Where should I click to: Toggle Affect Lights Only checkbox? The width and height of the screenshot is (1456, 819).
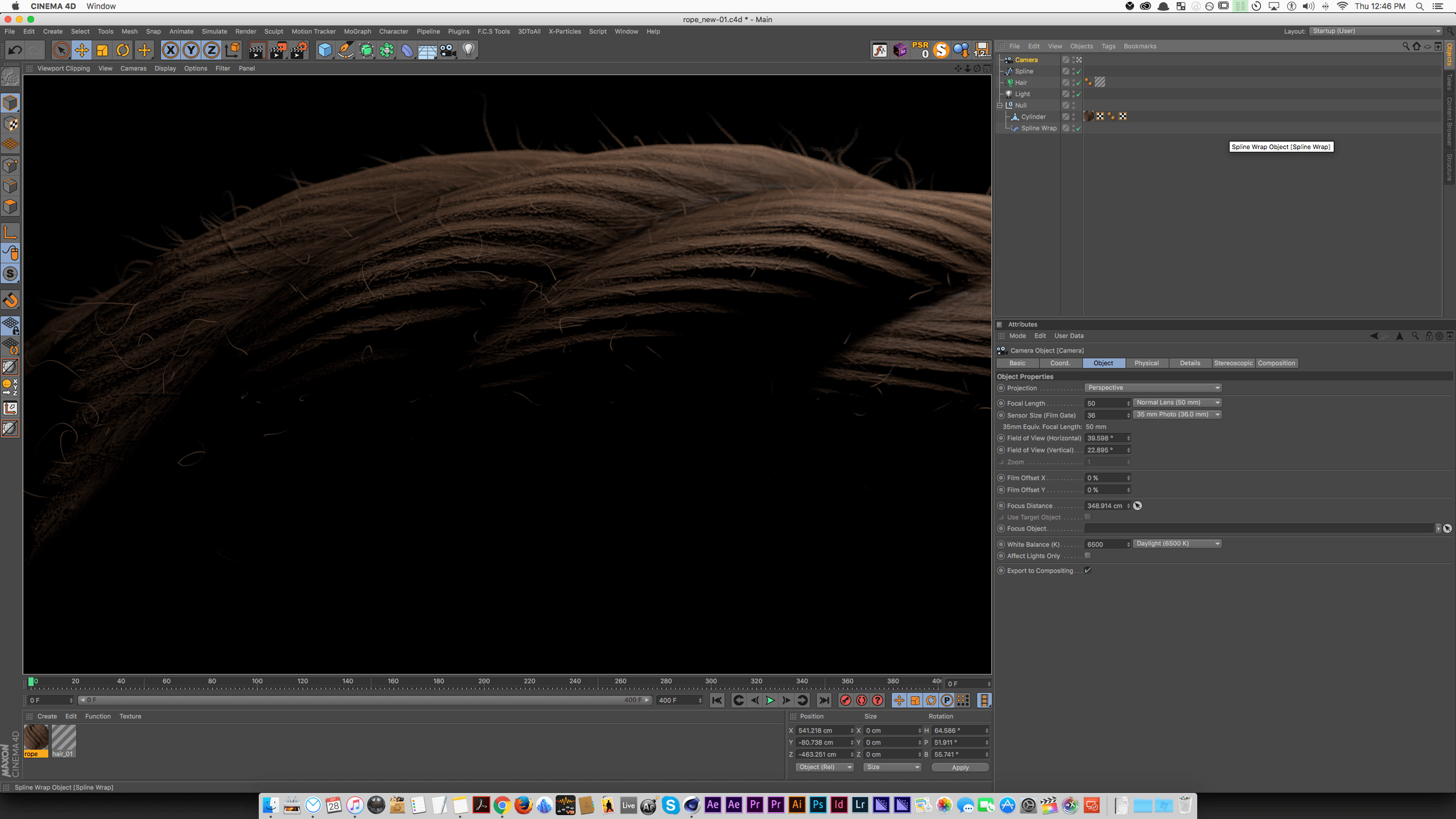tap(1087, 556)
